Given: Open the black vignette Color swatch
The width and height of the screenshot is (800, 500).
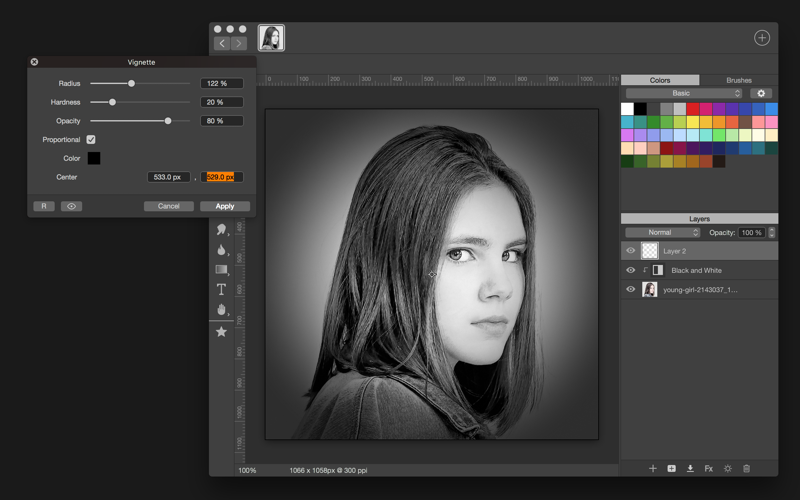Looking at the screenshot, I should click(x=93, y=158).
